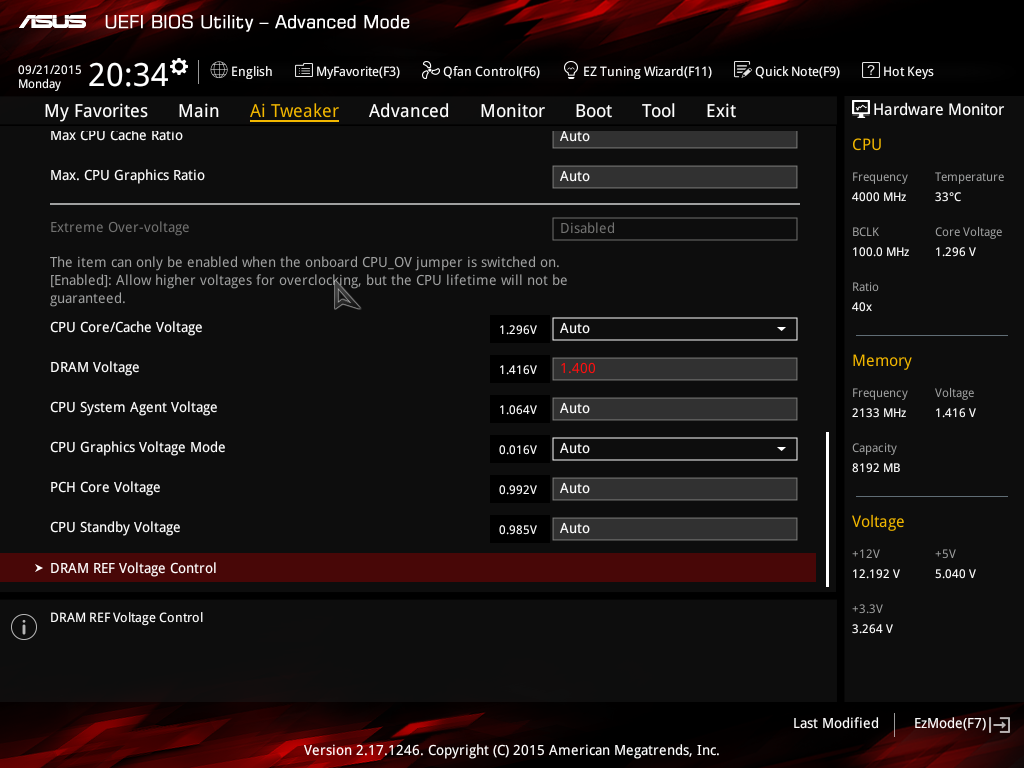Screen dimensions: 1024x768
Task: Click the EzMode exit arrow icon
Action: coord(1000,724)
